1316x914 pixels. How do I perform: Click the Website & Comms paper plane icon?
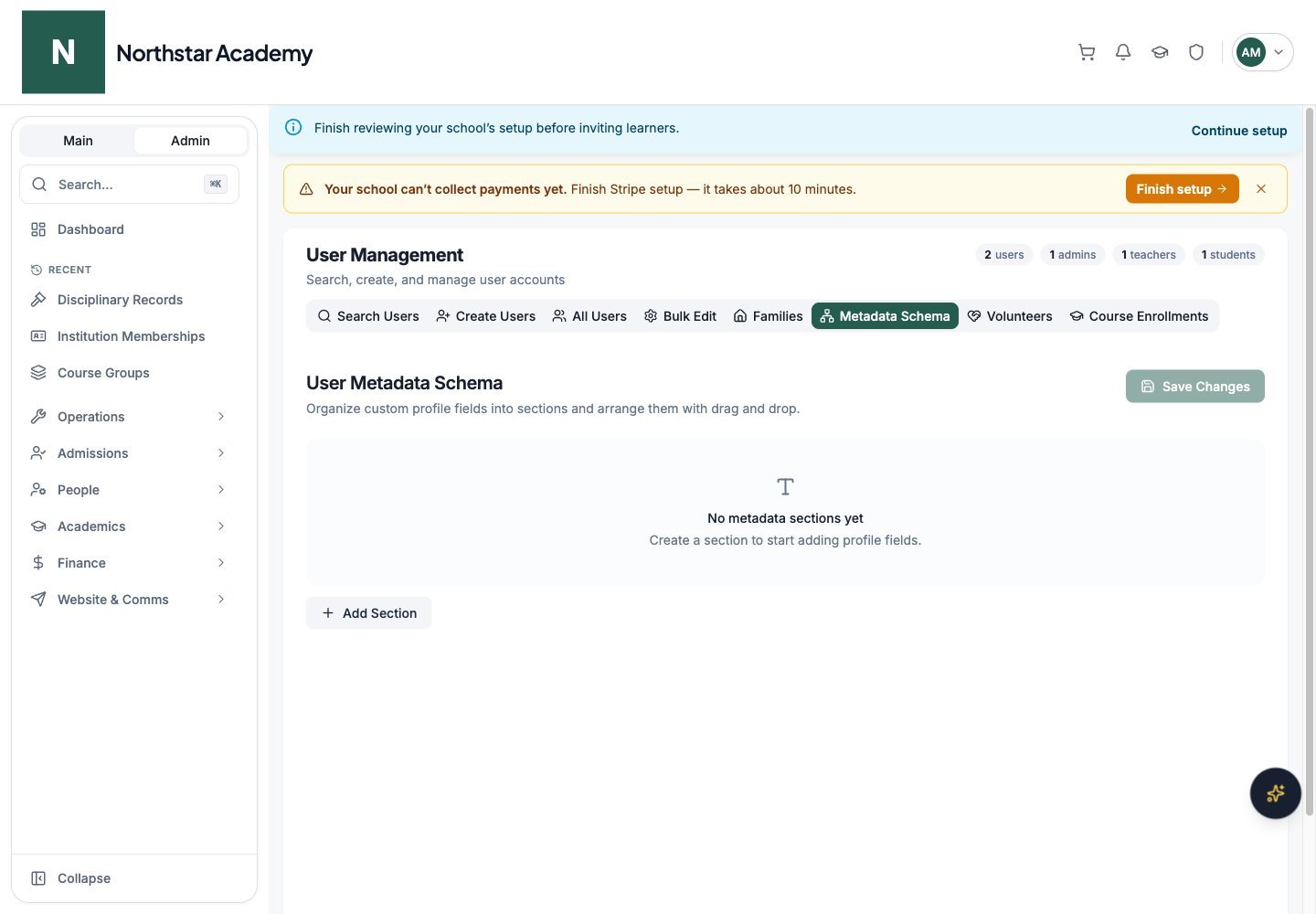[x=38, y=600]
